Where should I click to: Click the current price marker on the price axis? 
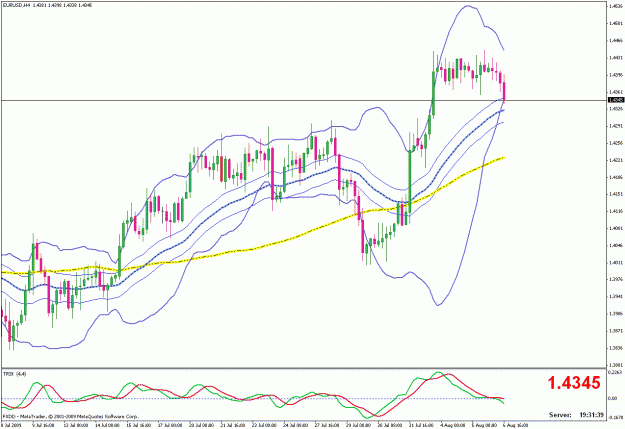616,100
